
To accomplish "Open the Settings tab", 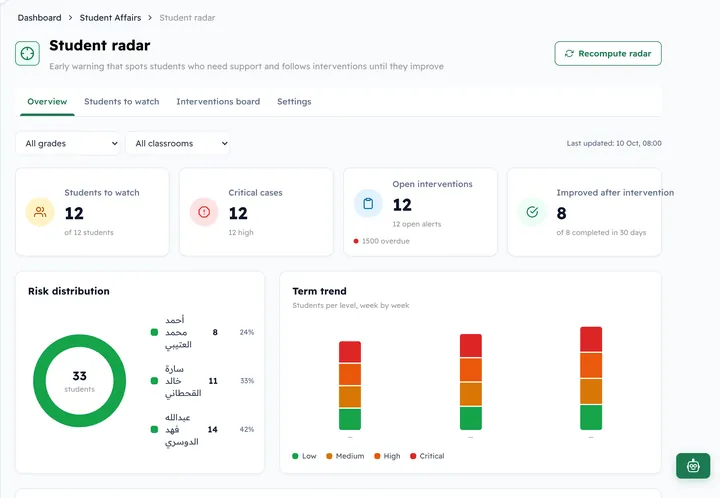I will pos(294,101).
